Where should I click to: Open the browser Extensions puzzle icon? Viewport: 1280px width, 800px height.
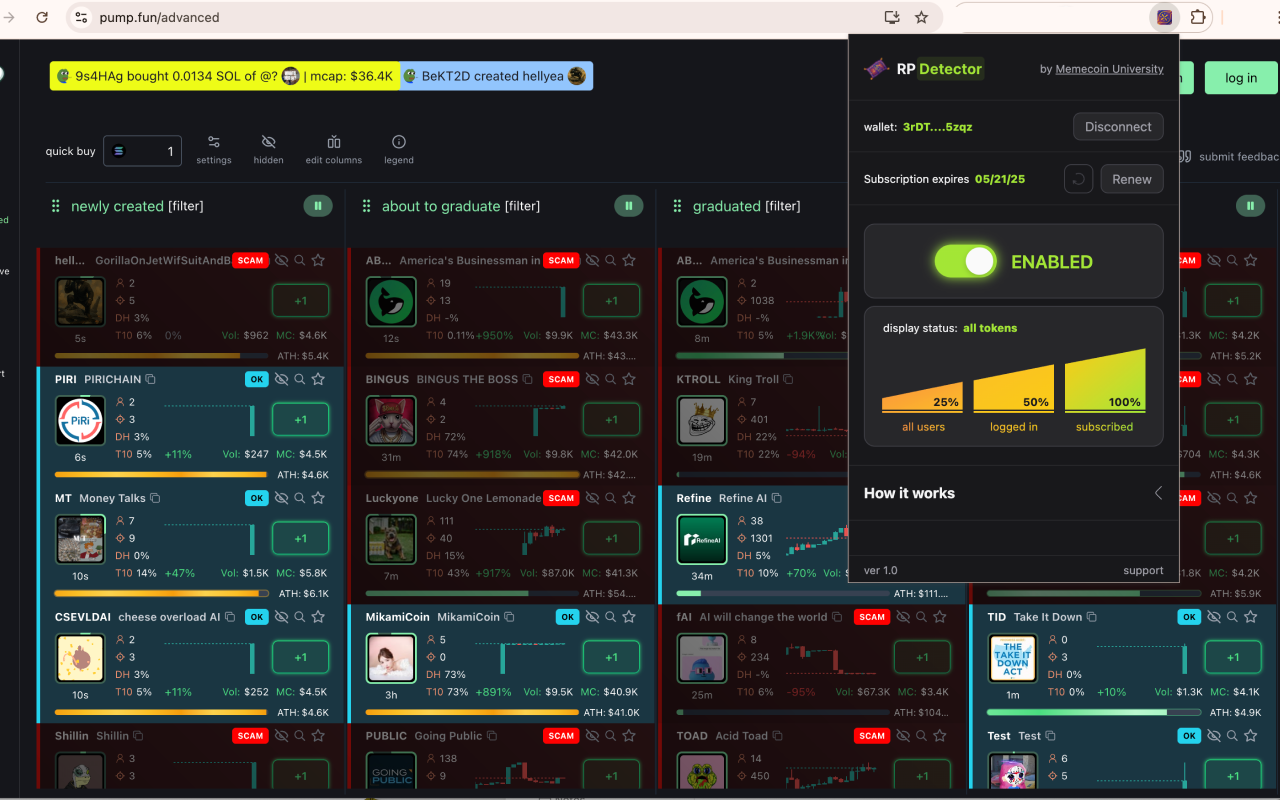(x=1197, y=17)
